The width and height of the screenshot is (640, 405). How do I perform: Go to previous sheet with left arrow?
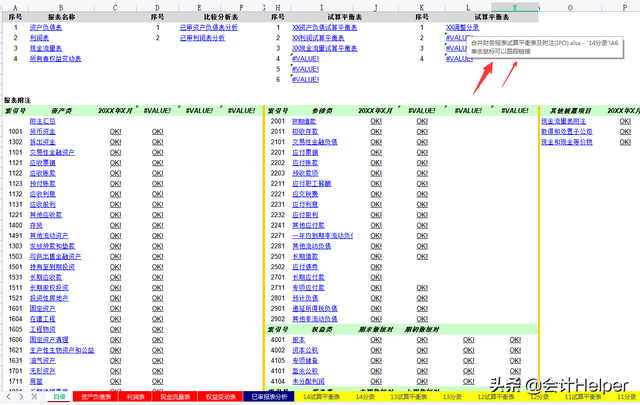tap(9, 396)
